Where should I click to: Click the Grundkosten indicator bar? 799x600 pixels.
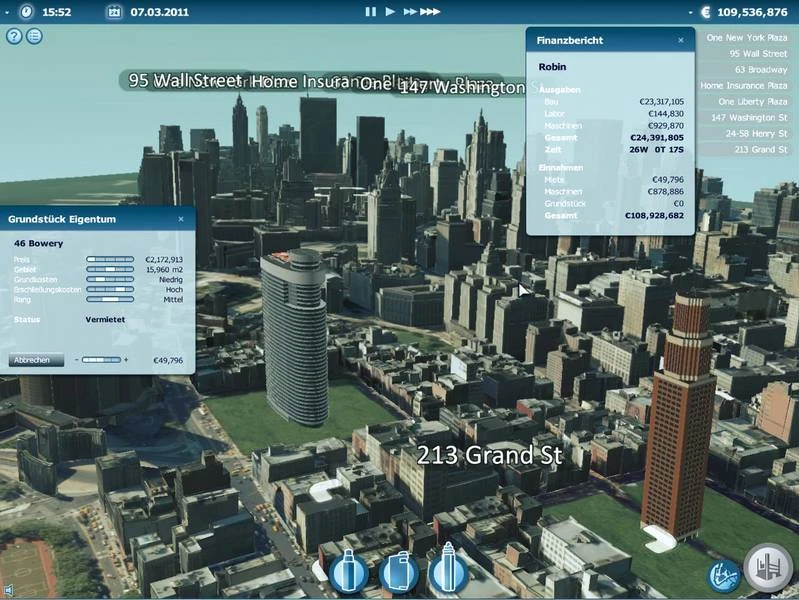[x=110, y=279]
